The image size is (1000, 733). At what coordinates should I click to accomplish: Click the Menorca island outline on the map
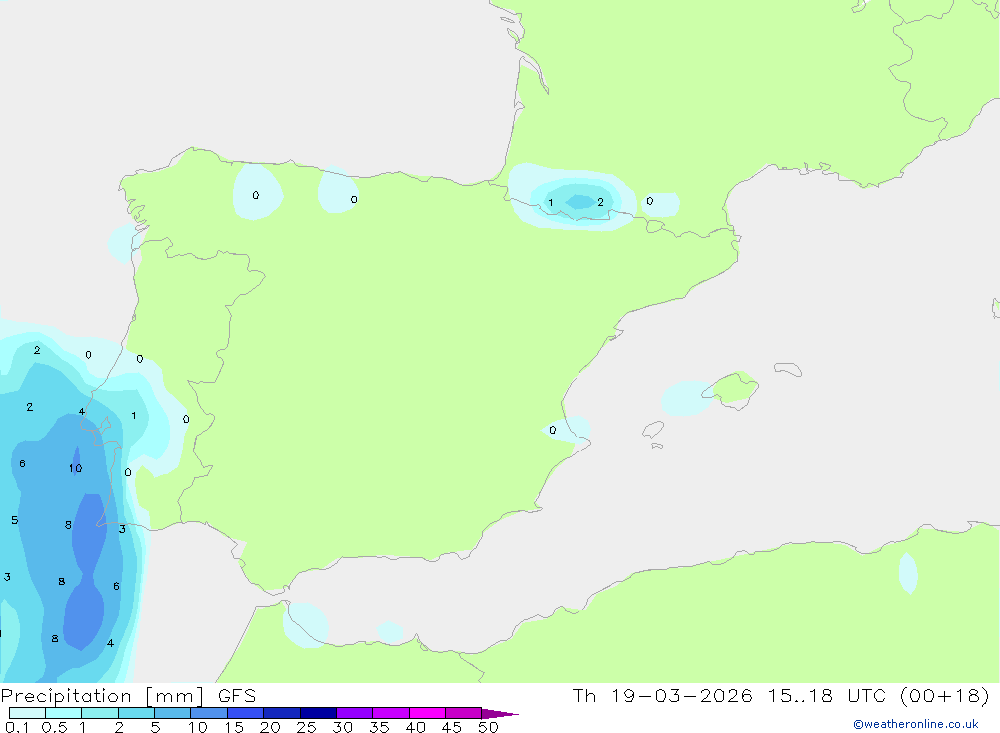click(788, 369)
